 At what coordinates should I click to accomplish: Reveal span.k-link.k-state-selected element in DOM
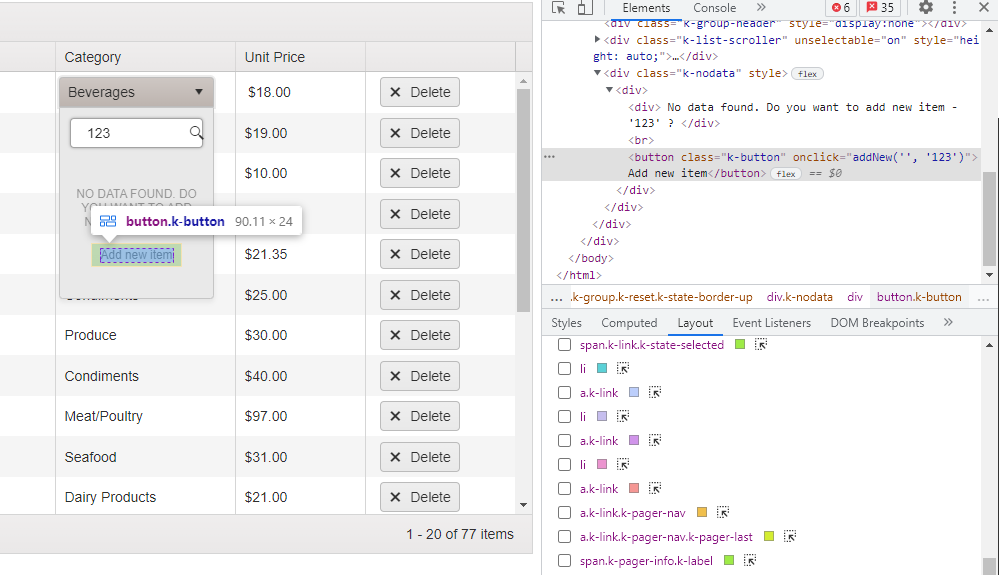pyautogui.click(x=761, y=344)
